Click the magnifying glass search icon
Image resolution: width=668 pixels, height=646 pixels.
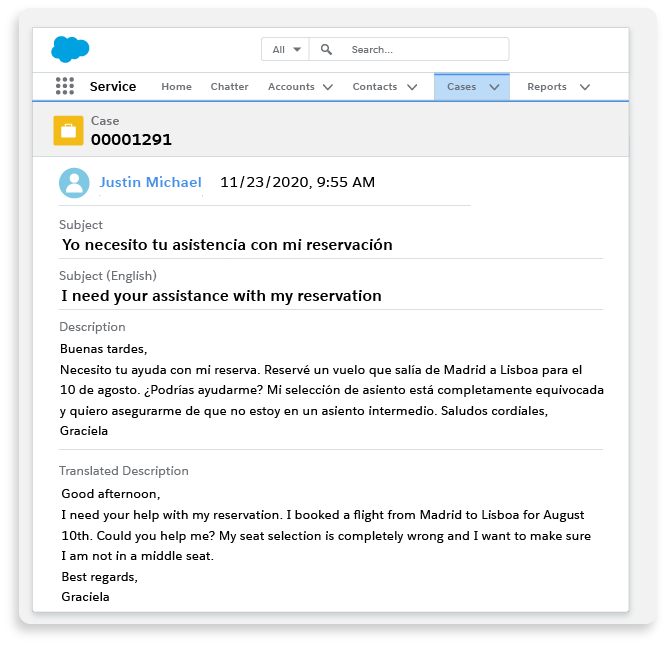[327, 50]
